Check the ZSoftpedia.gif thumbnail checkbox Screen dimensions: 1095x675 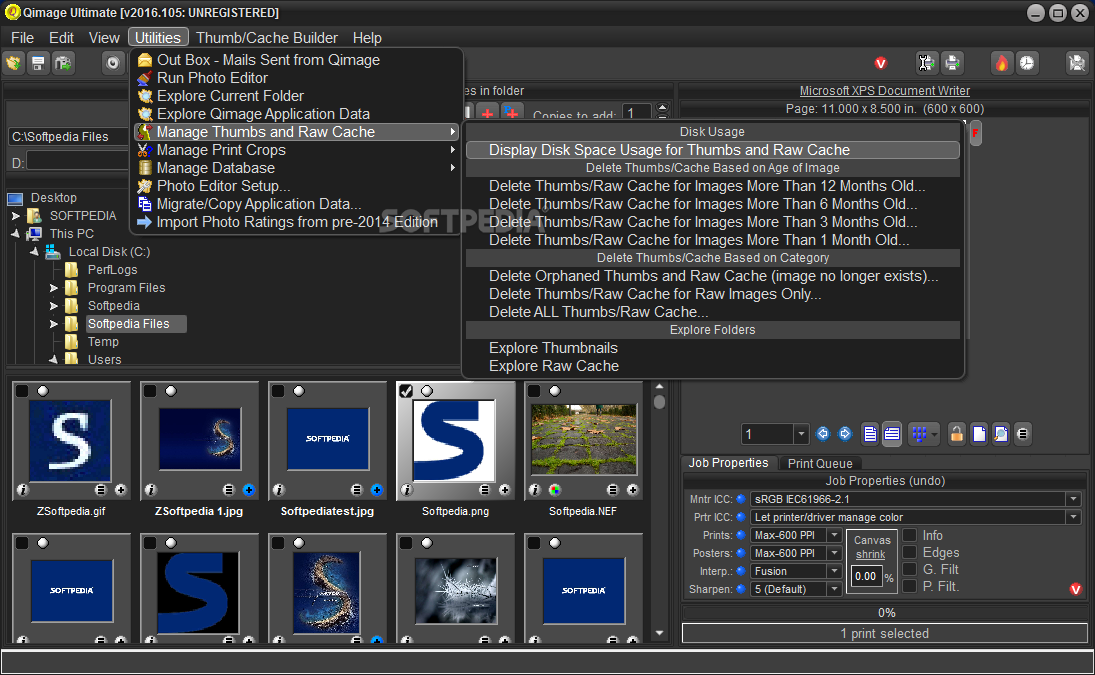(x=22, y=391)
